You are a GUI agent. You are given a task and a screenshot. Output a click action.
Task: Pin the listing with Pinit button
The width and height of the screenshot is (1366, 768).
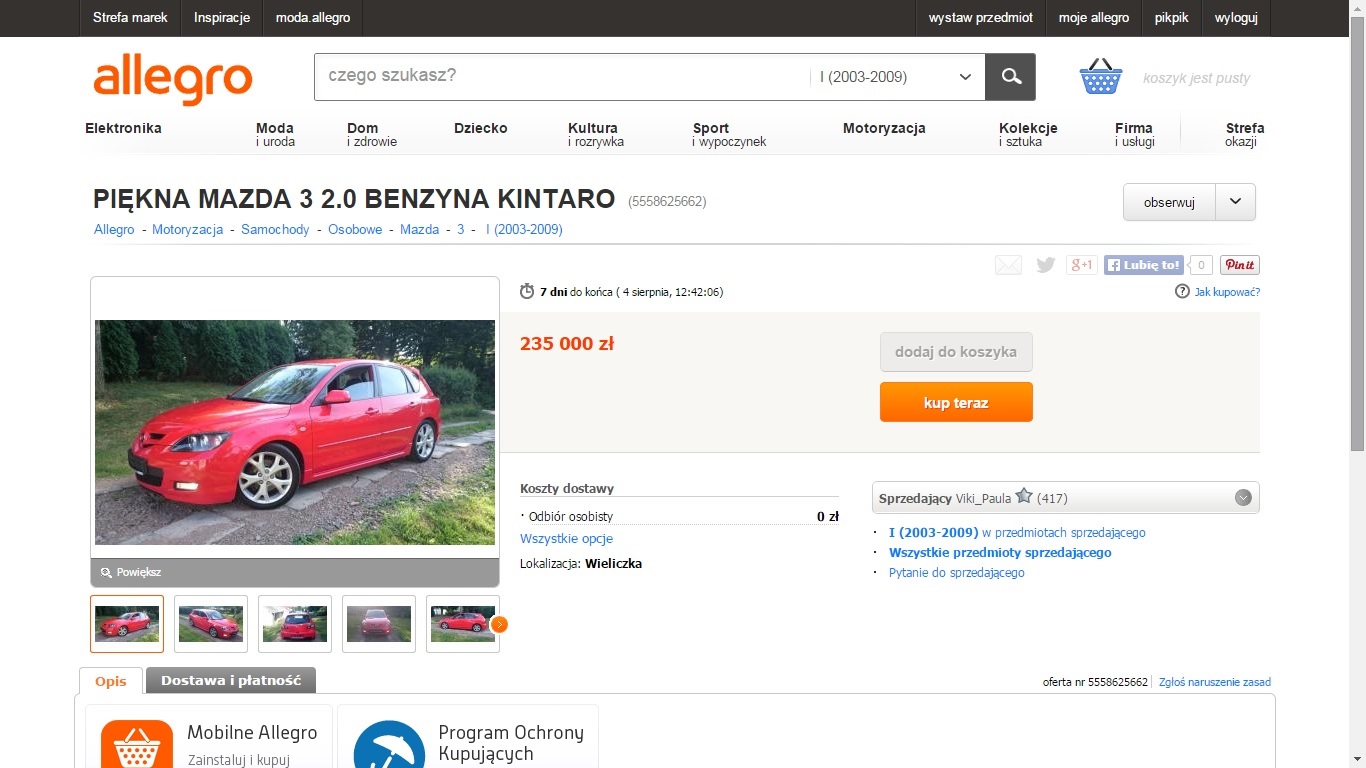tap(1239, 265)
